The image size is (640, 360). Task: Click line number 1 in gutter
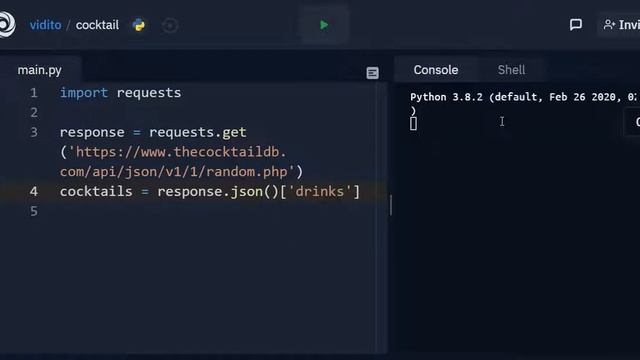click(34, 93)
